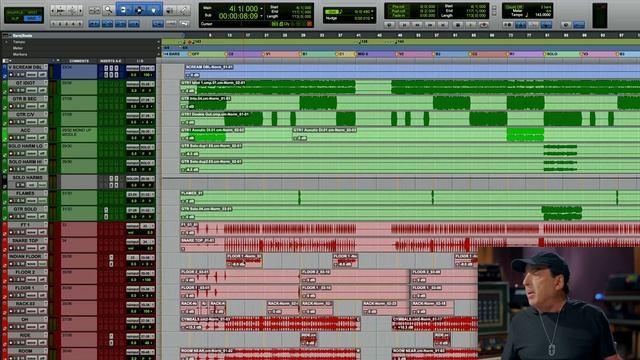Select Slip edit mode
Screen dimensions: 640x360
coord(15,18)
